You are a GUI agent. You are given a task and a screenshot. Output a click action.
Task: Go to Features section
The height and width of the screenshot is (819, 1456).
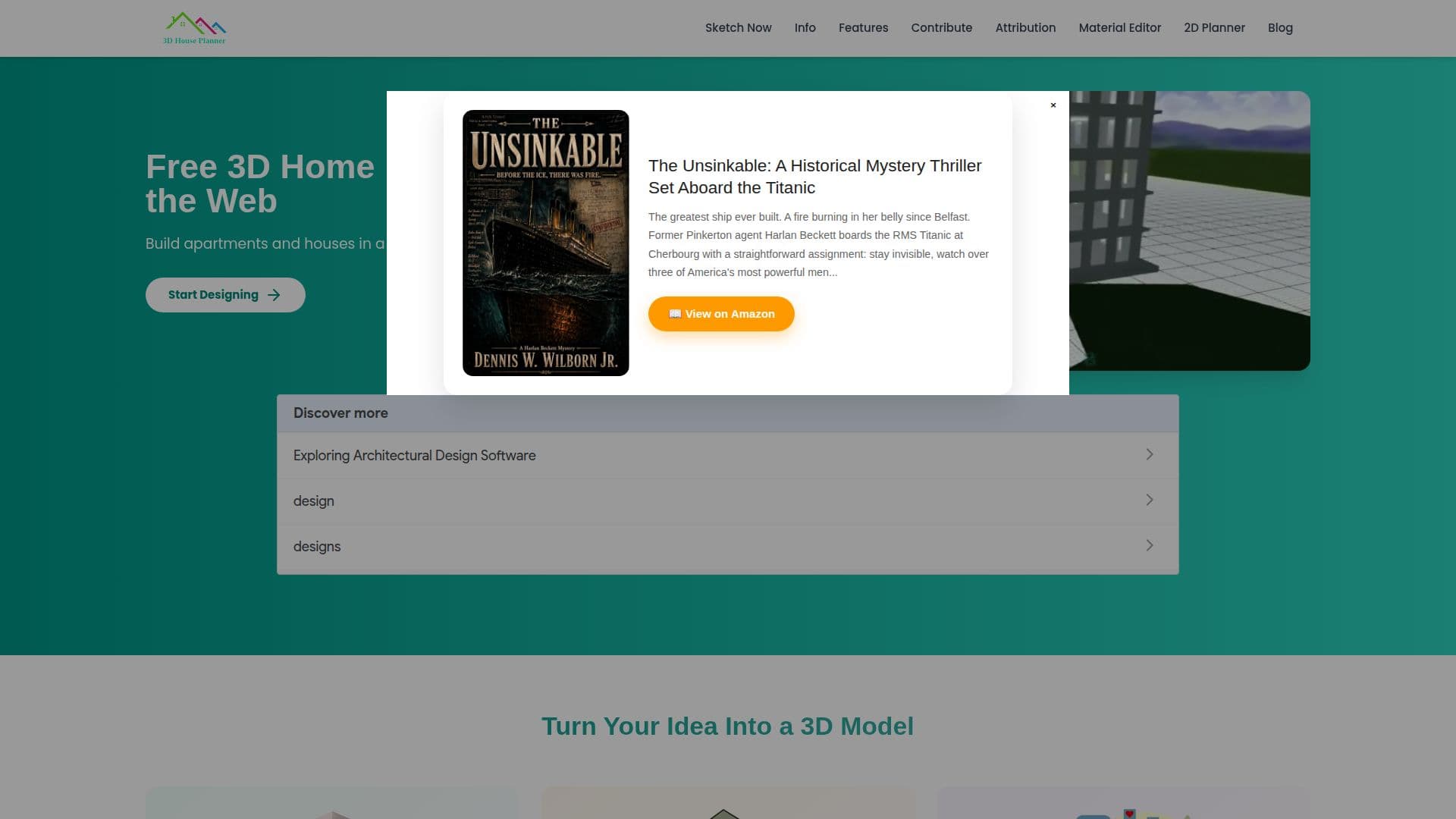click(x=863, y=28)
